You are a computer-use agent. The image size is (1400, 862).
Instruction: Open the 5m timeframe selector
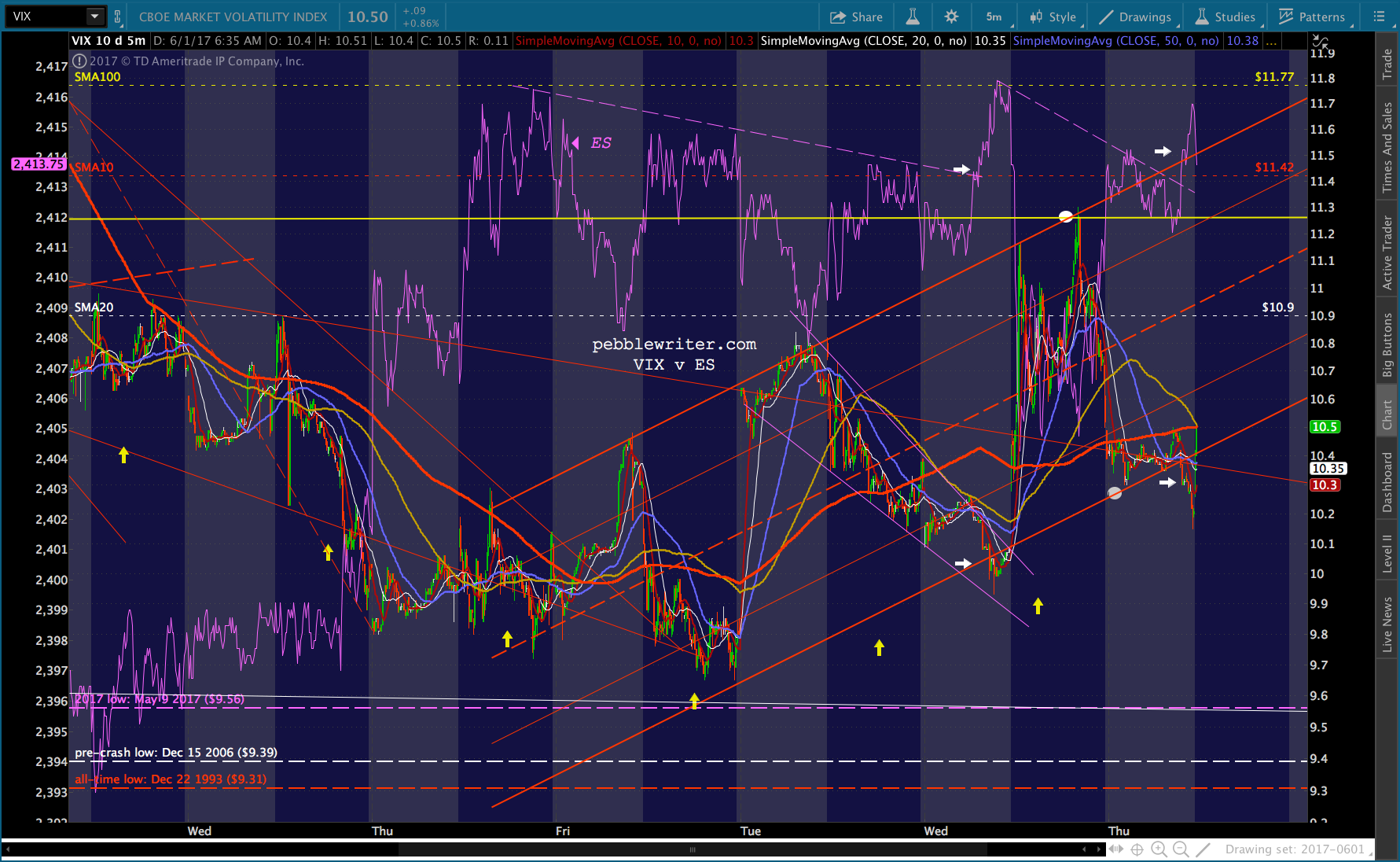click(994, 17)
